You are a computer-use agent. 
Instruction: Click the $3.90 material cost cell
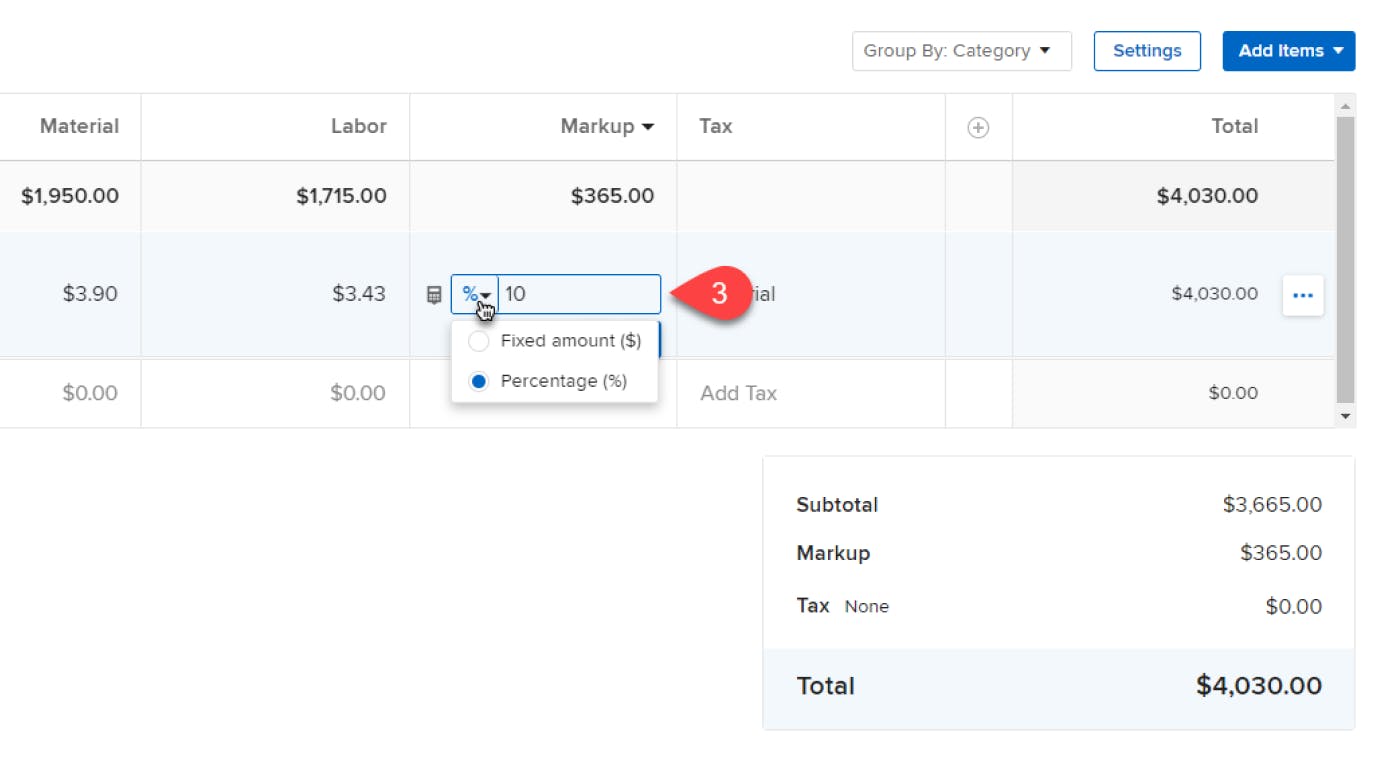90,294
